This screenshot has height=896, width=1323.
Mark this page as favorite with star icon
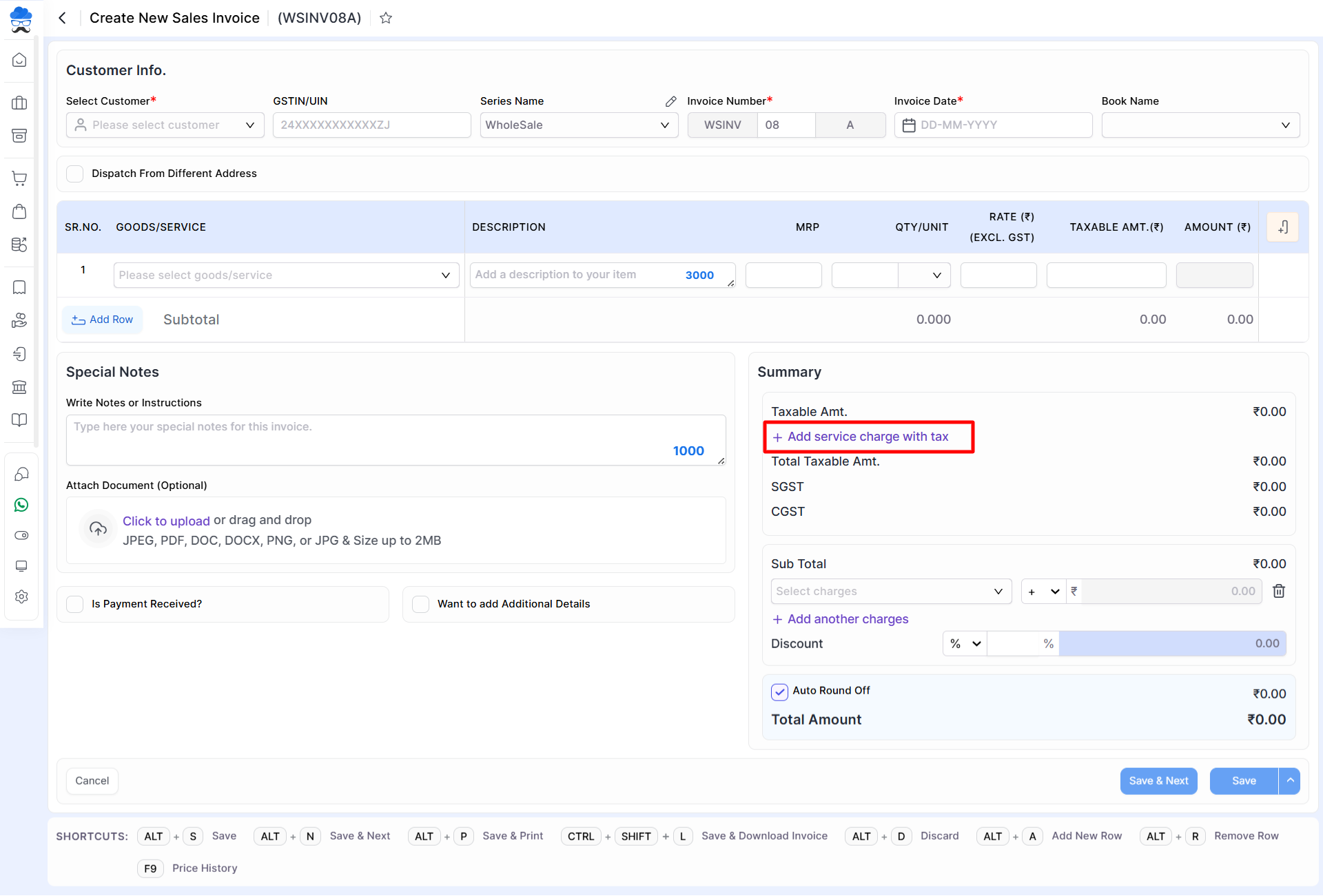[x=386, y=18]
